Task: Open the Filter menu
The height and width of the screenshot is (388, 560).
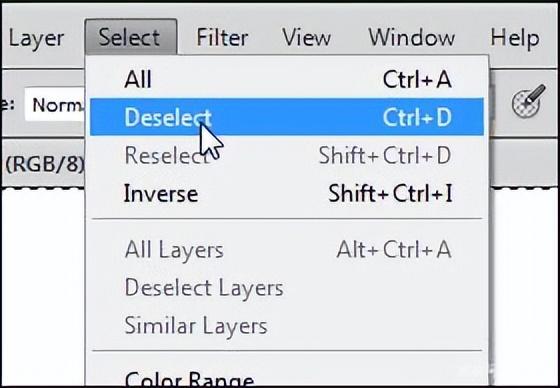Action: 222,37
